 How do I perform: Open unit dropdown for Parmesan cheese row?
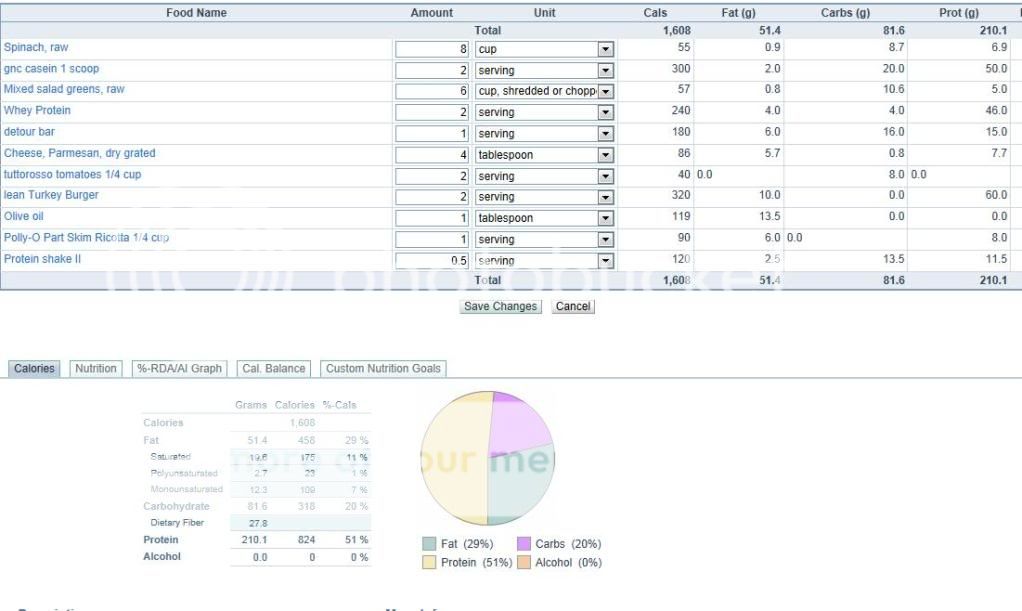coord(604,155)
